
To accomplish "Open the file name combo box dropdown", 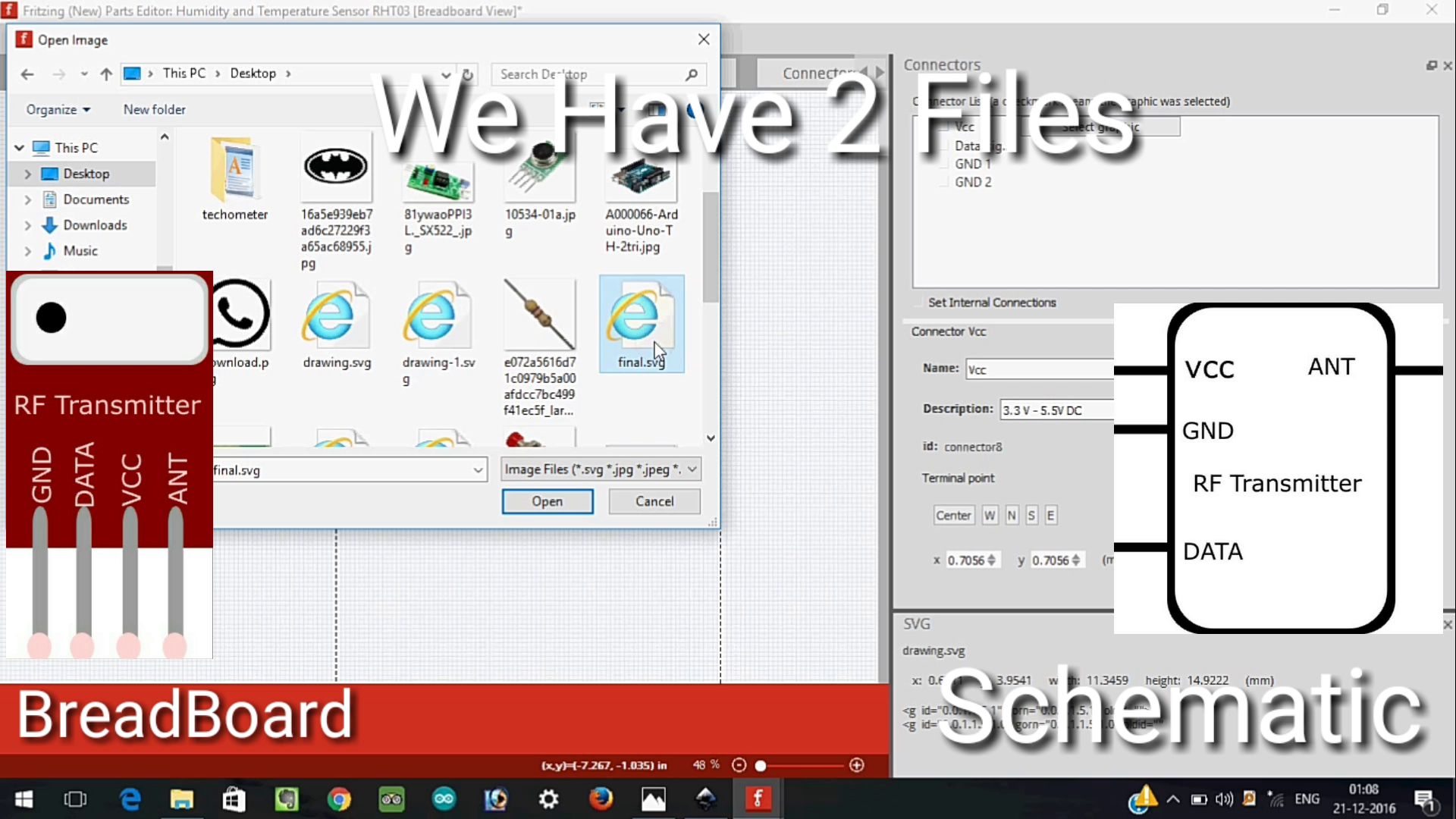I will [478, 470].
